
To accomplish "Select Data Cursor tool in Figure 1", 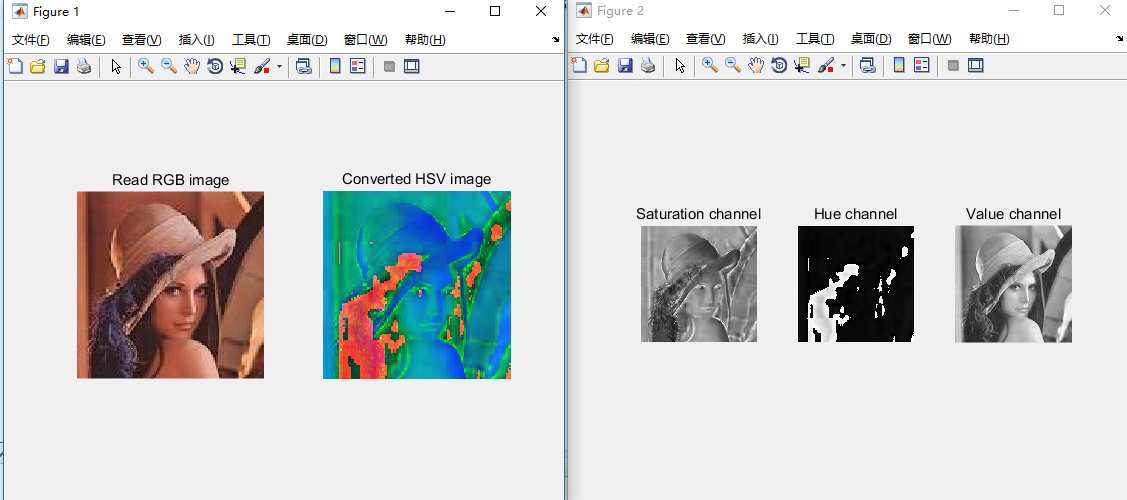I will click(238, 67).
